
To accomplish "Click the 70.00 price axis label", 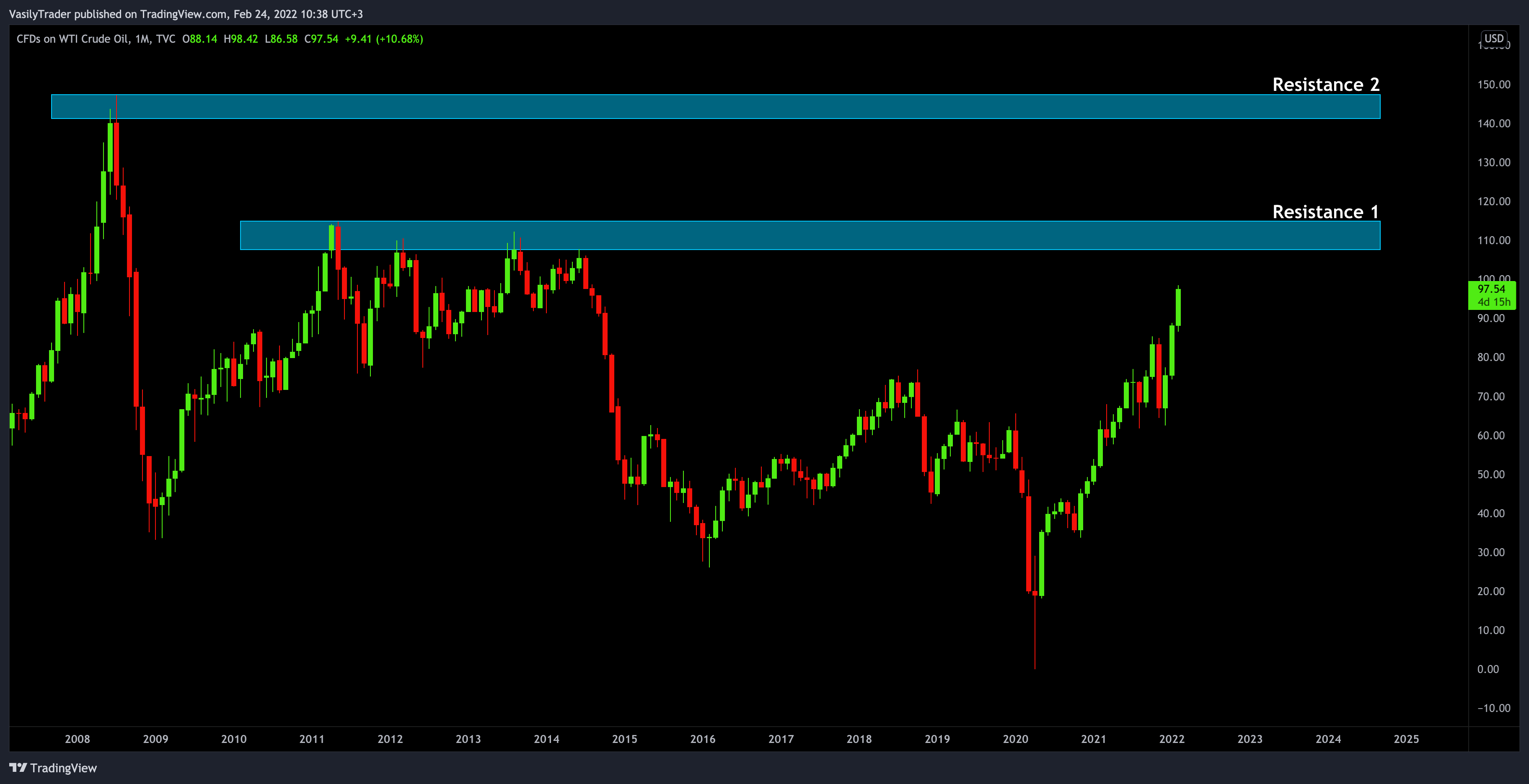I will point(1491,396).
